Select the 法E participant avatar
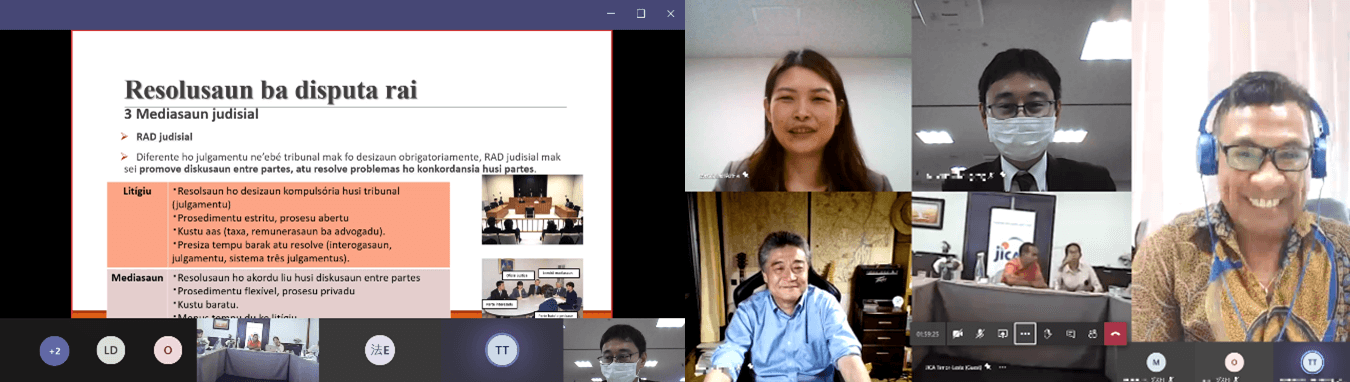Image resolution: width=1350 pixels, height=382 pixels. coord(380,350)
